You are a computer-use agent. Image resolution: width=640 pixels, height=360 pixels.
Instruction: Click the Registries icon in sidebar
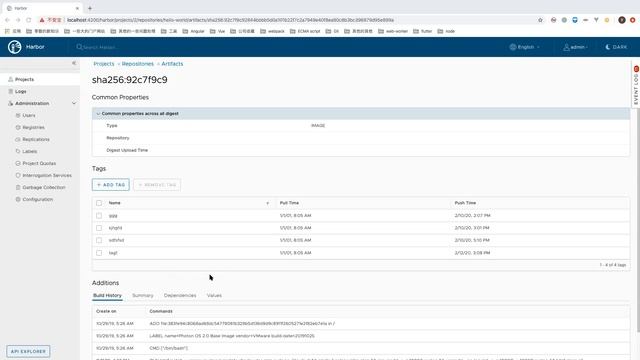click(x=18, y=127)
